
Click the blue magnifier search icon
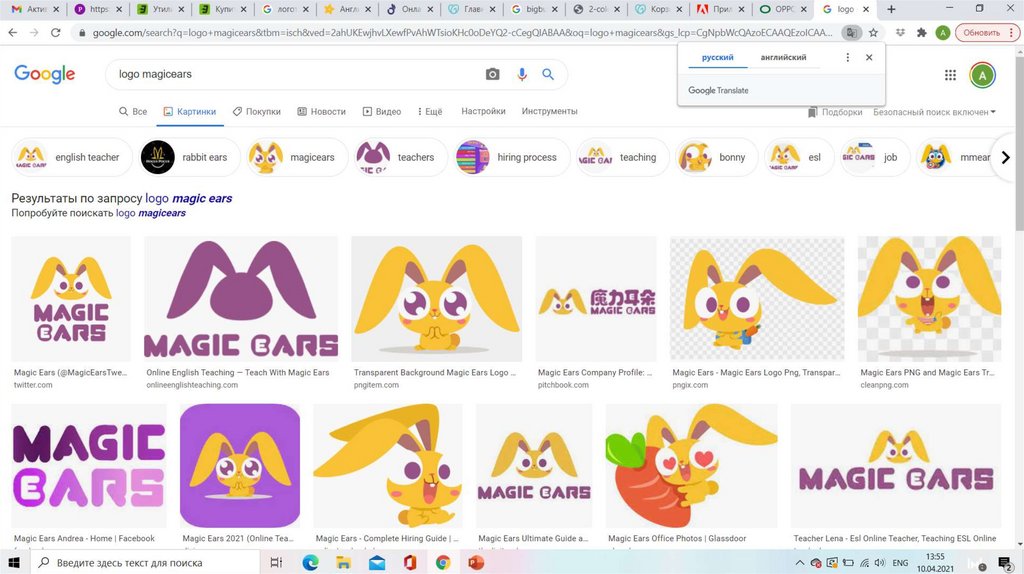[x=548, y=74]
